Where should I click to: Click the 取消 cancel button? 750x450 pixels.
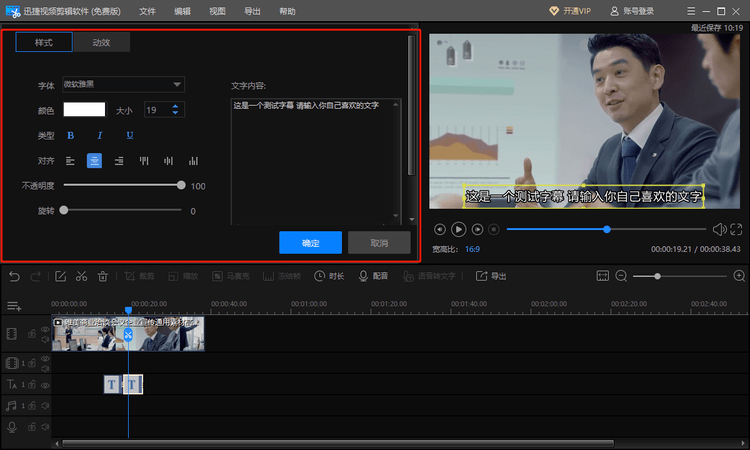pyautogui.click(x=379, y=243)
